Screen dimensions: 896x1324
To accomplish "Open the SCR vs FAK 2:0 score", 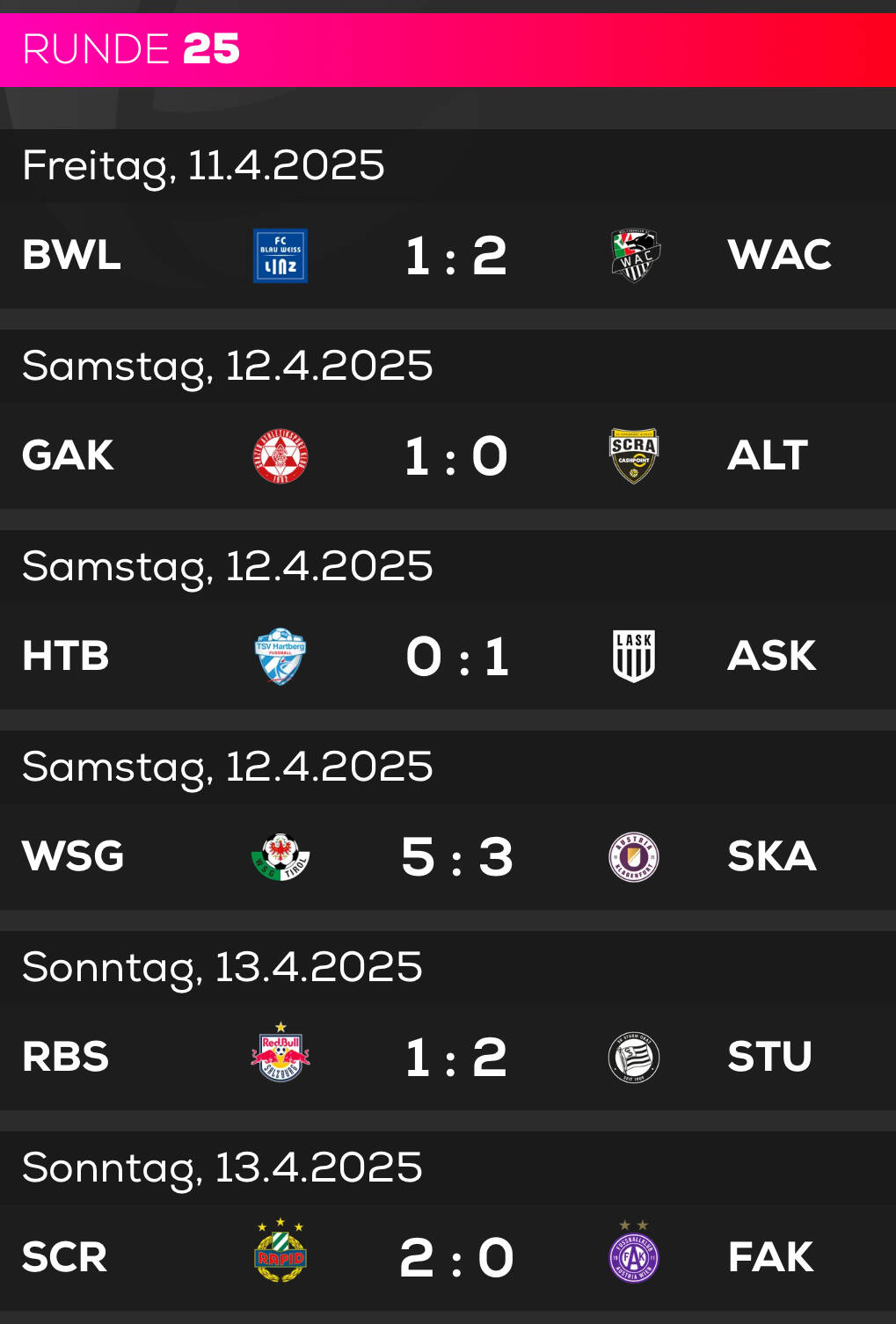I will (456, 1258).
